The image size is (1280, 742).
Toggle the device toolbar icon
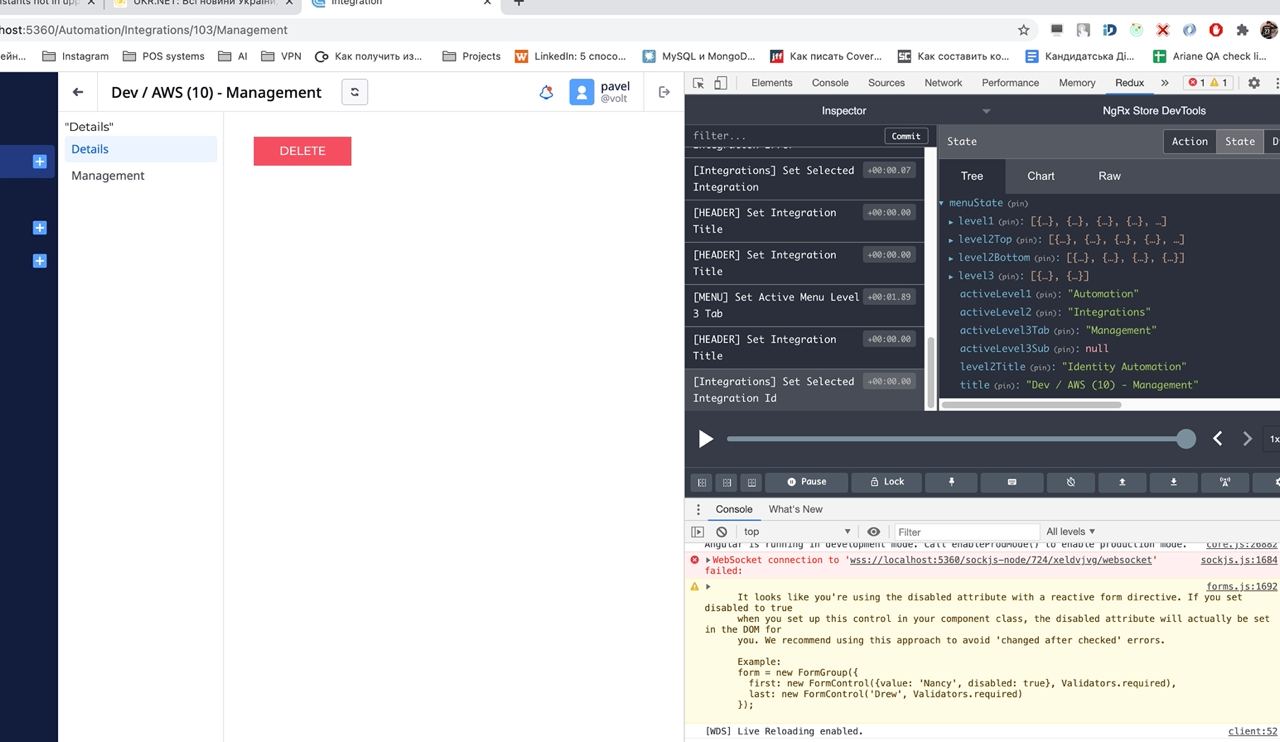720,83
